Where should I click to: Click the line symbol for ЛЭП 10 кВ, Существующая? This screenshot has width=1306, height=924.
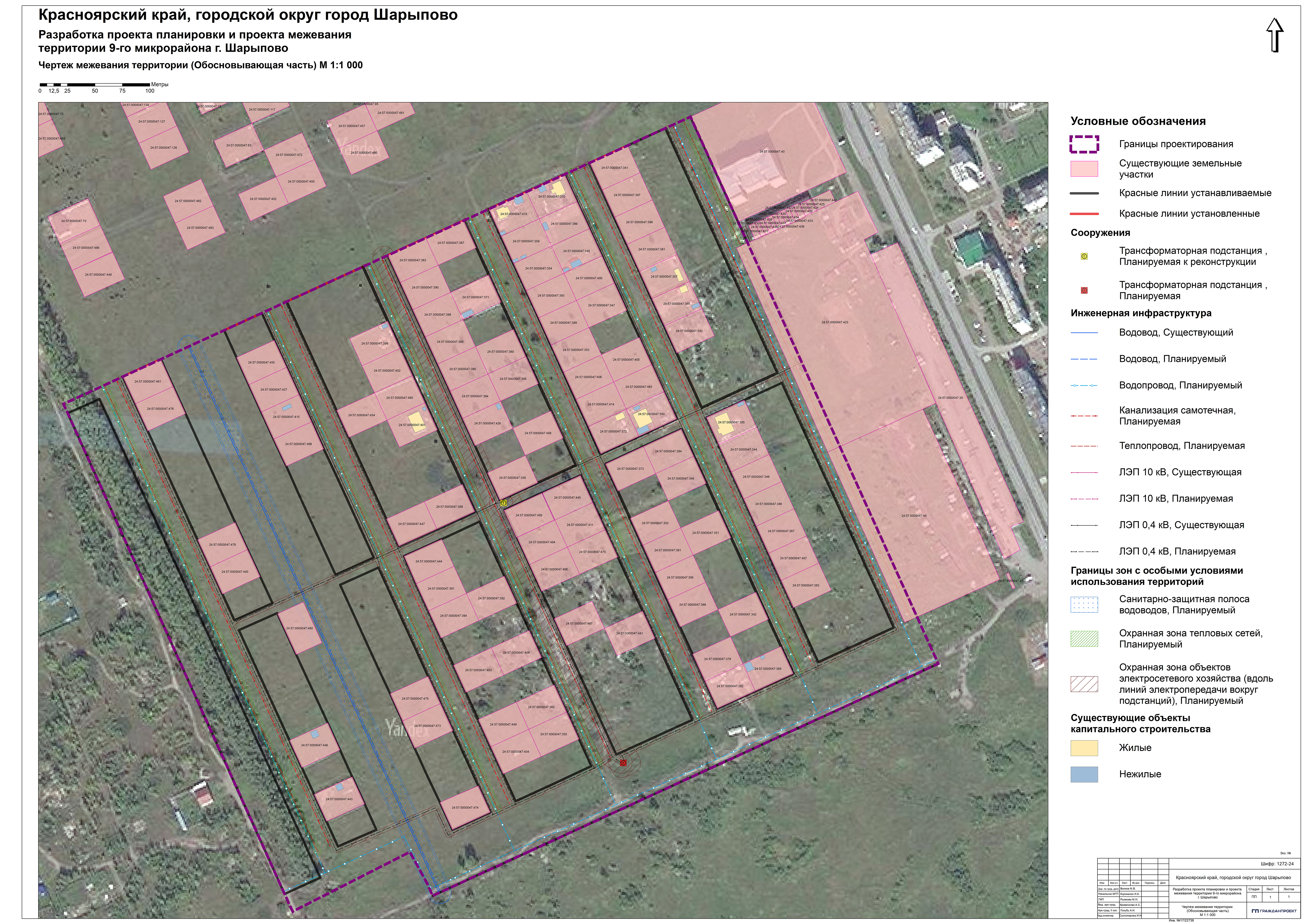(1084, 472)
